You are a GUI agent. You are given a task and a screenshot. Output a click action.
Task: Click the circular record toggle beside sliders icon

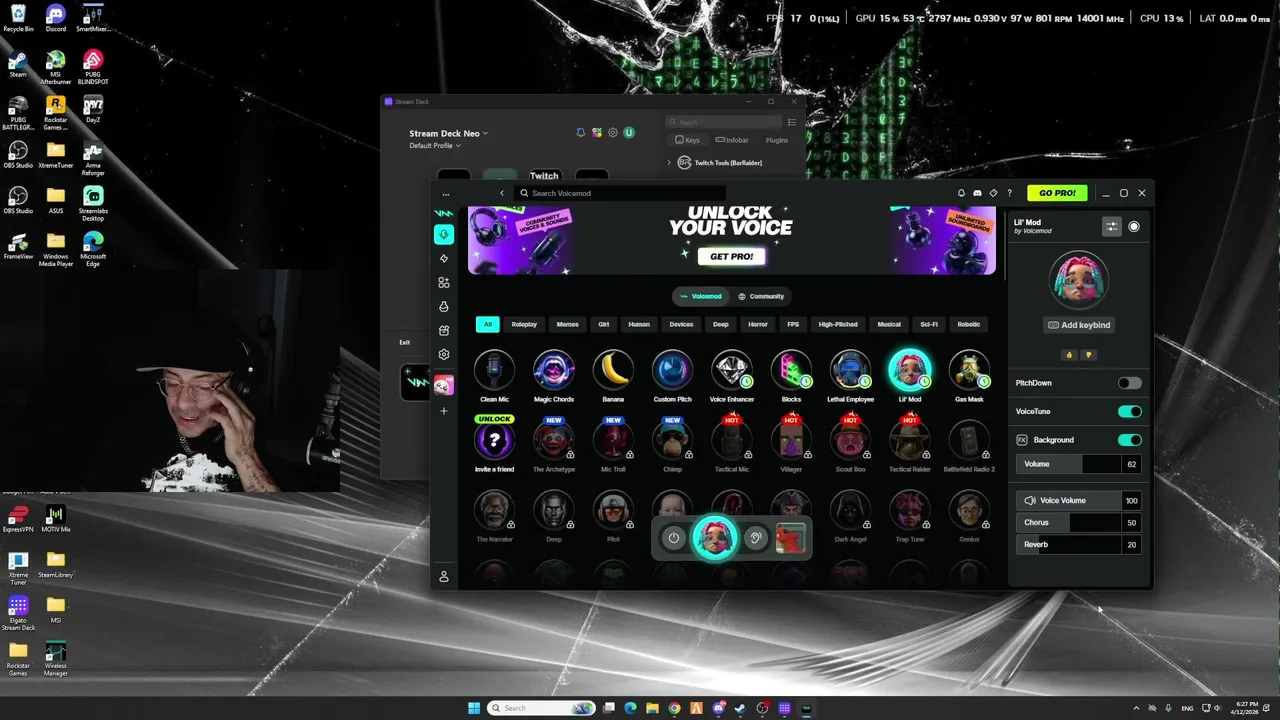1134,226
